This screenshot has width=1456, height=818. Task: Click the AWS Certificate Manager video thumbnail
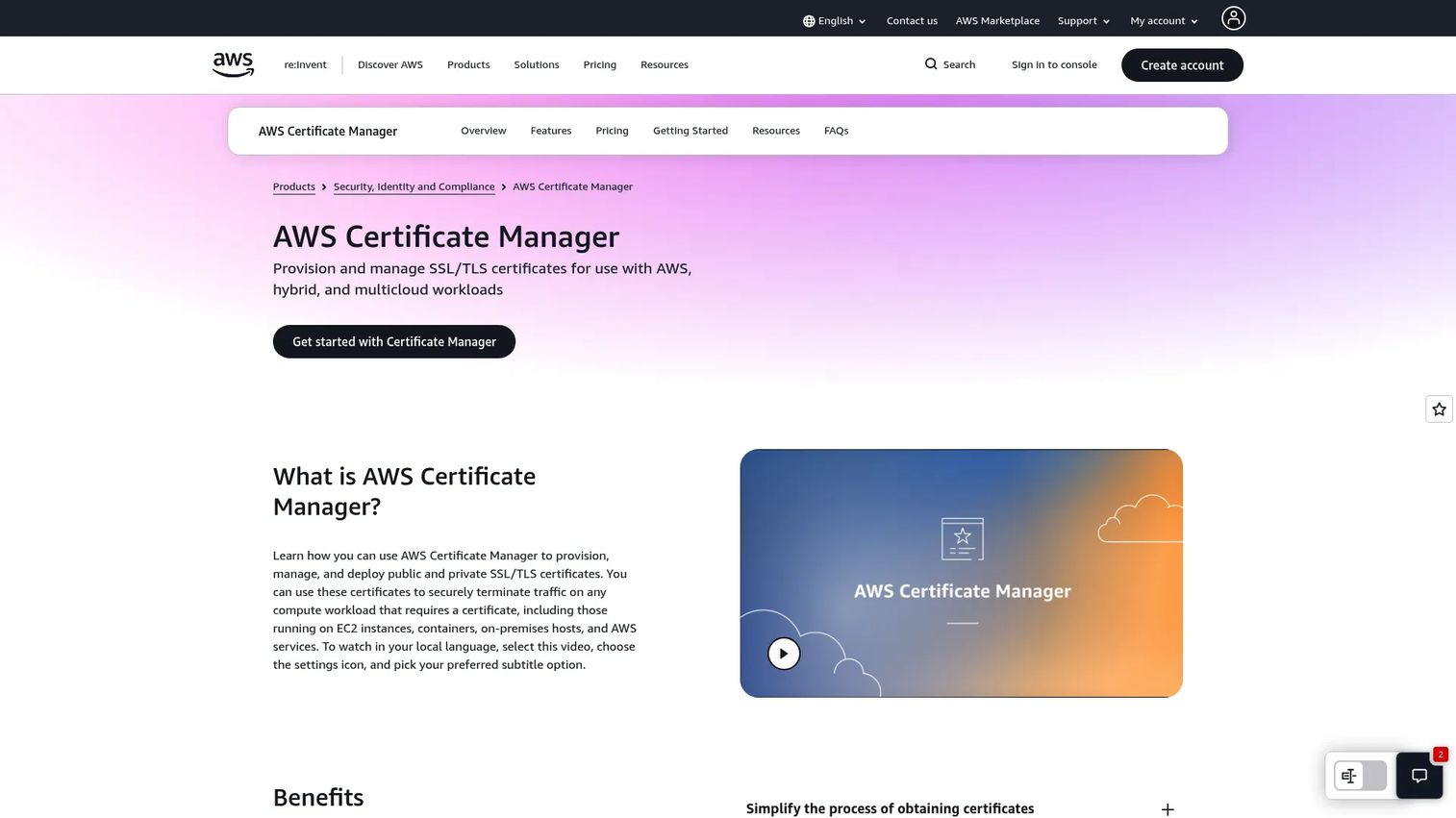961,573
